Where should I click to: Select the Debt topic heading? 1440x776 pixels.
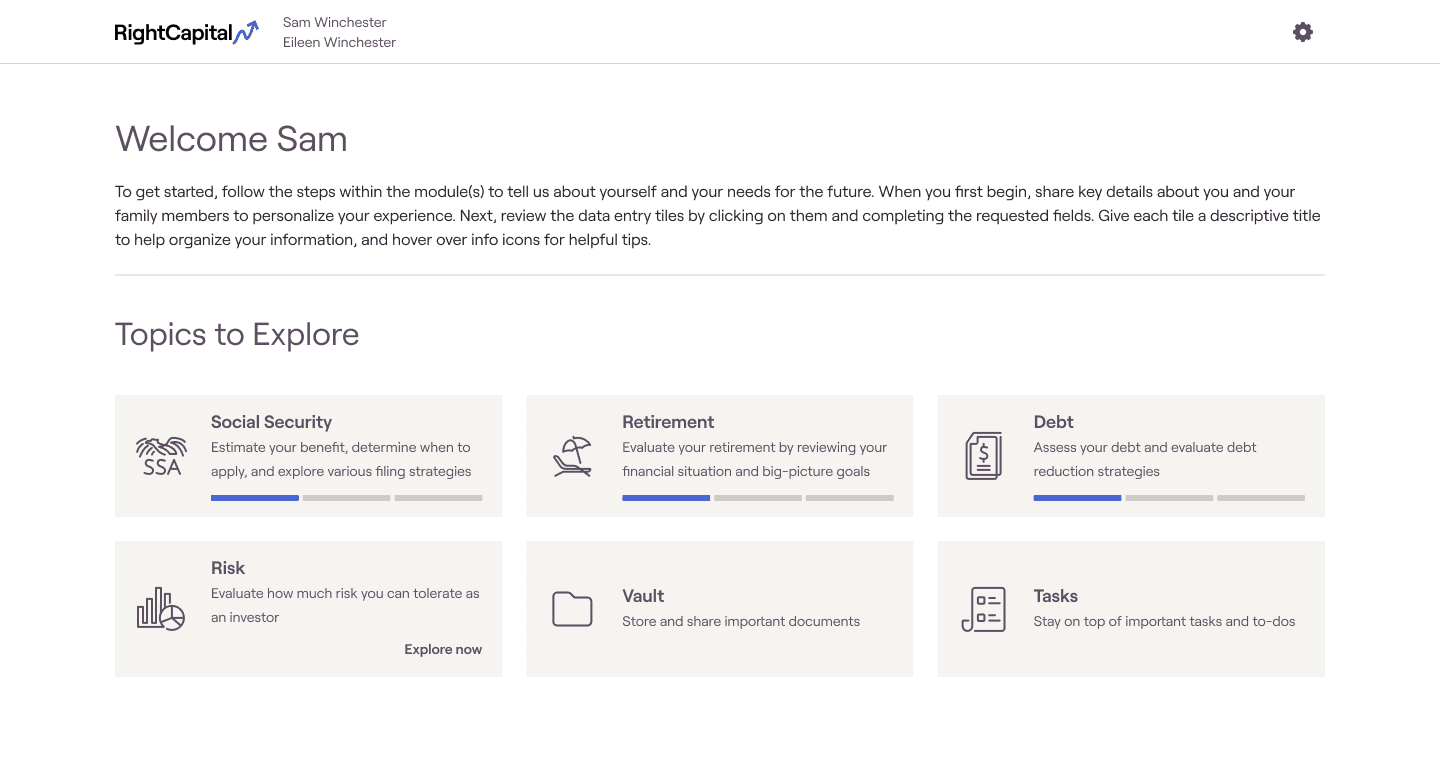[1053, 422]
